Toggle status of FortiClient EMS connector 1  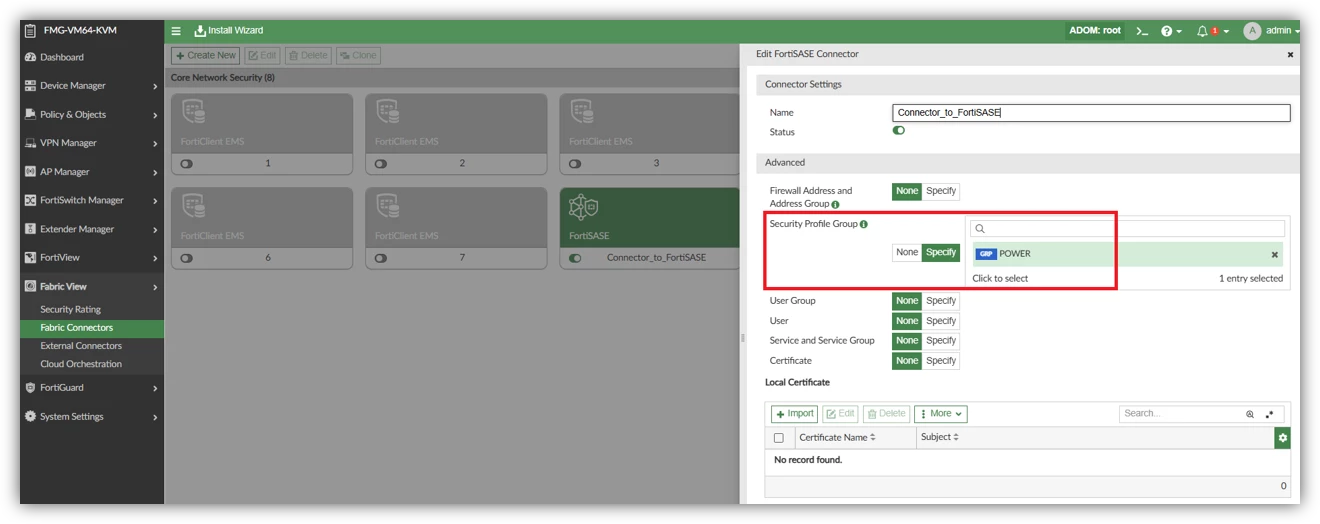187,164
